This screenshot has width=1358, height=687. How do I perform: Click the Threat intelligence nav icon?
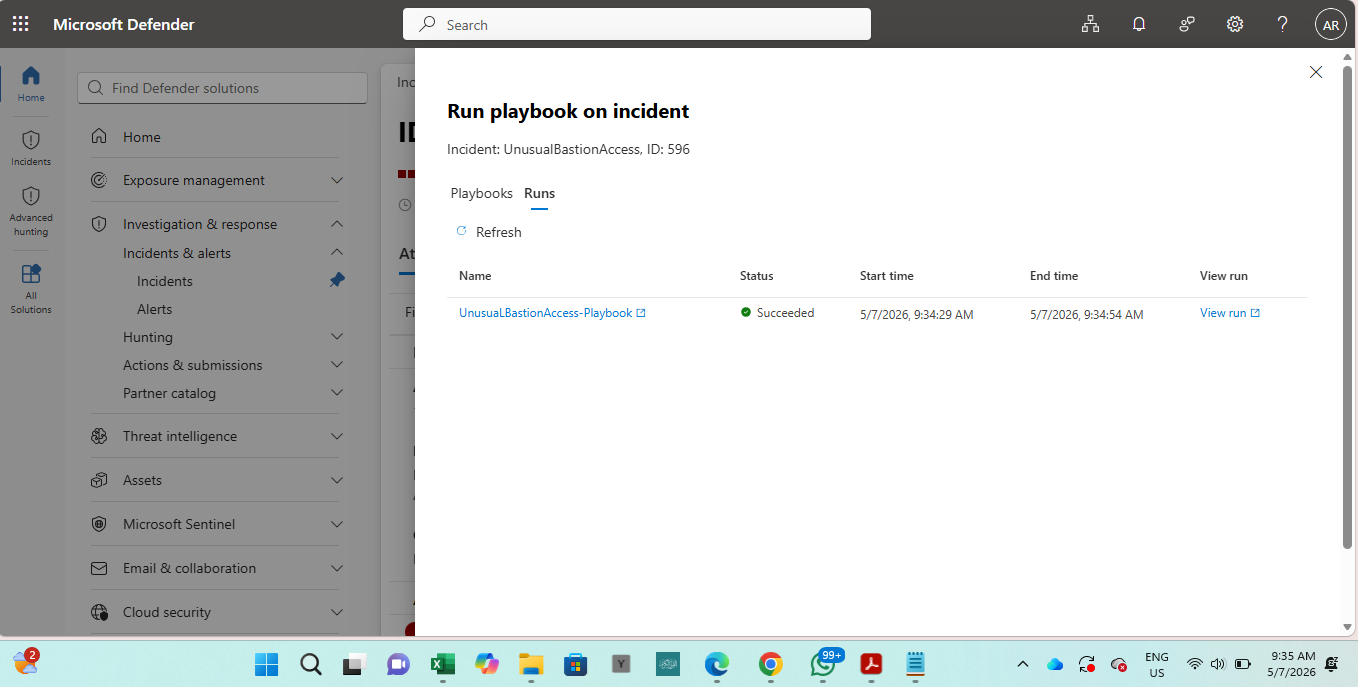click(99, 436)
